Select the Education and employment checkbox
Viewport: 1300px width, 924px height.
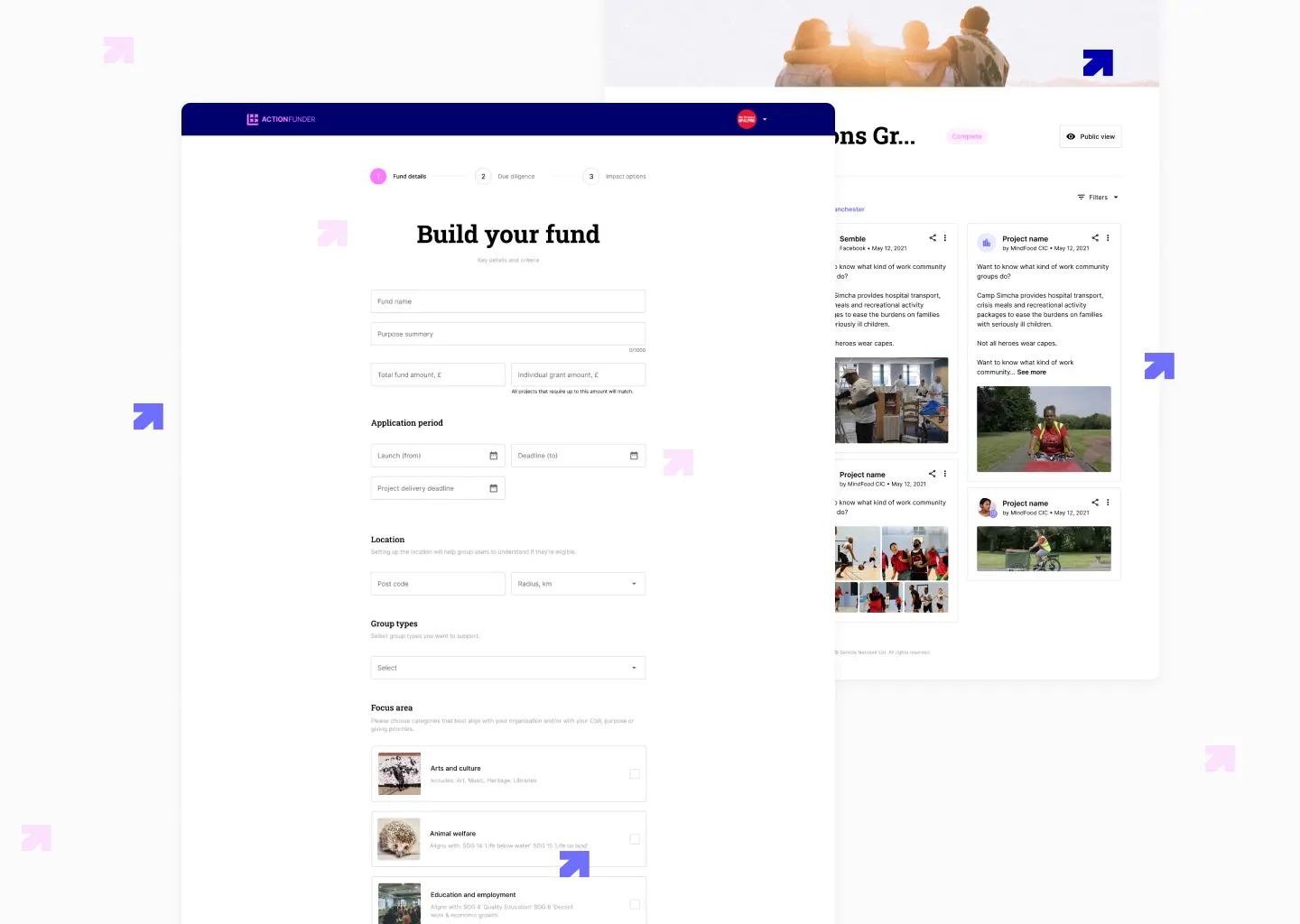coord(635,904)
